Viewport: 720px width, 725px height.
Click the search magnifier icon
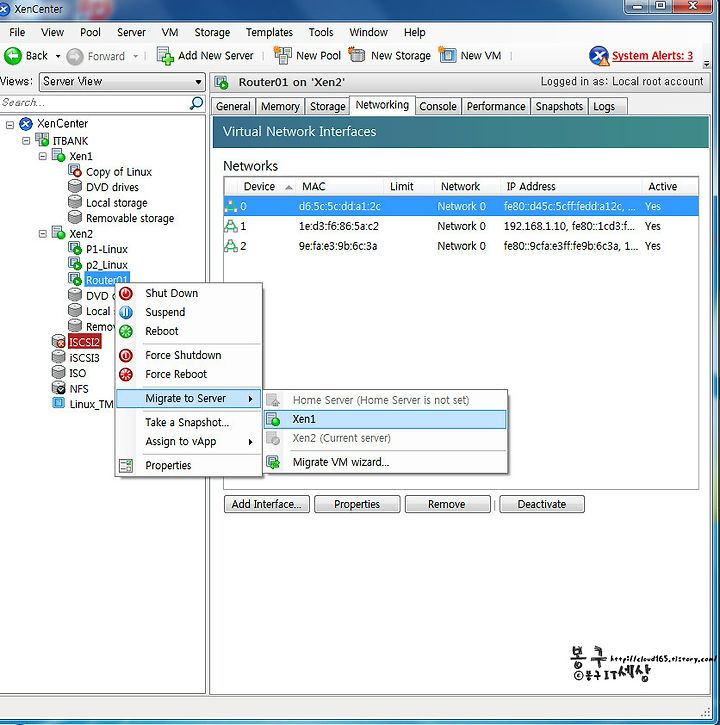coord(197,103)
